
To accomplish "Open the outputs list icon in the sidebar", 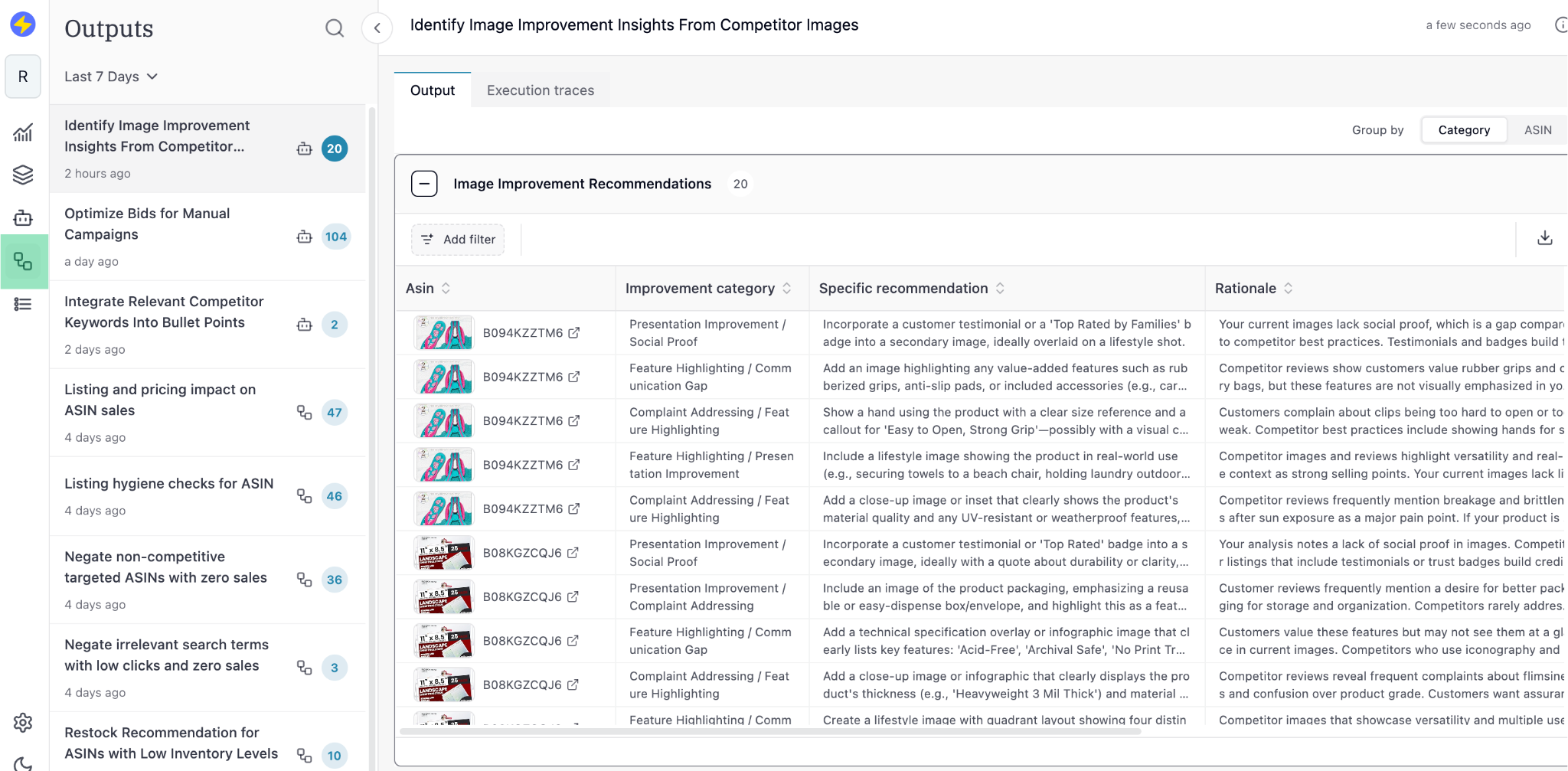I will (23, 304).
